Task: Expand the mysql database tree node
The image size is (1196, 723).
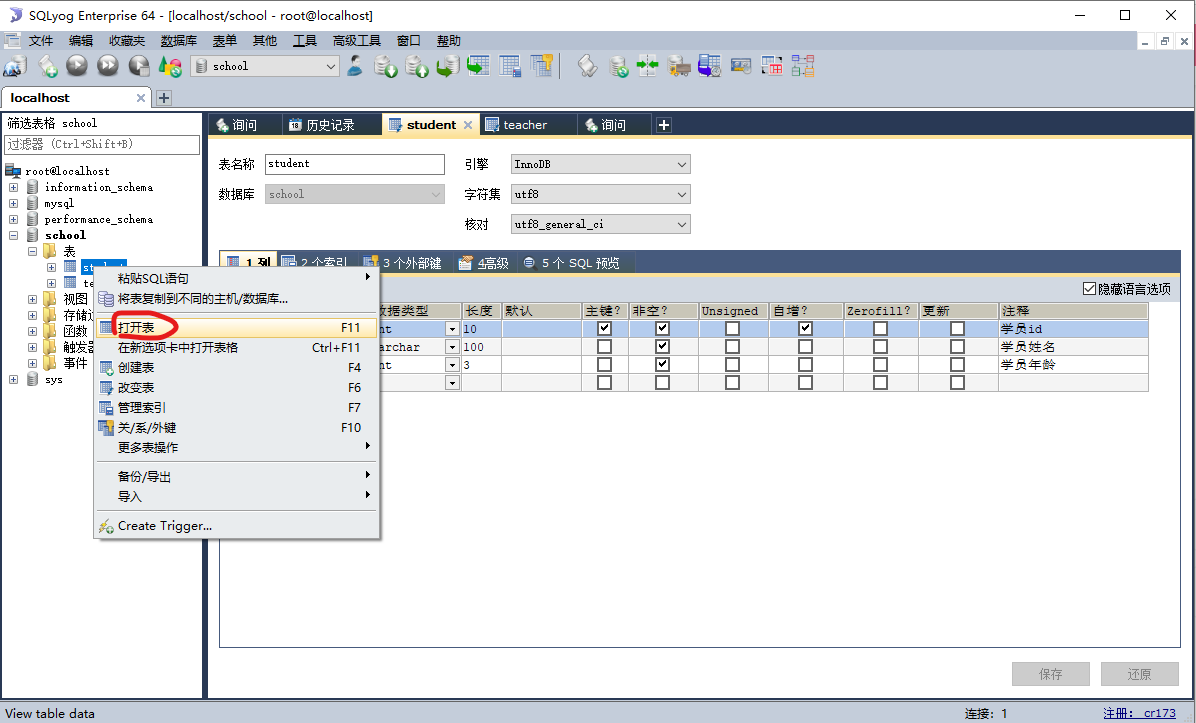Action: [x=13, y=203]
